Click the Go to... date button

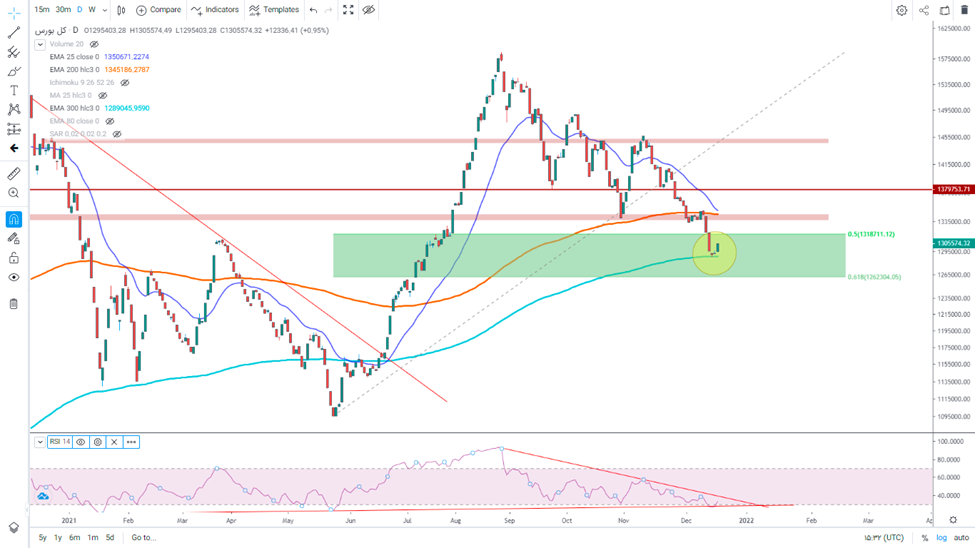tap(143, 538)
